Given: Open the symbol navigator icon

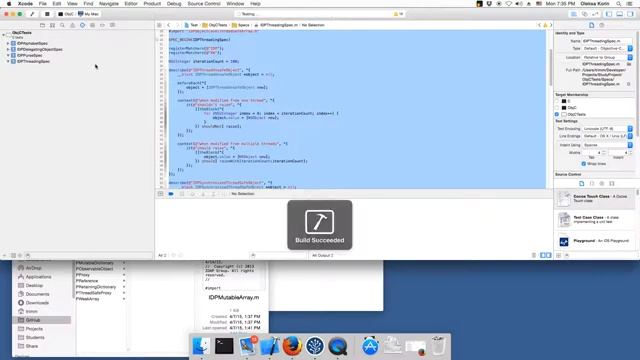Looking at the screenshot, I should pyautogui.click(x=52, y=25).
